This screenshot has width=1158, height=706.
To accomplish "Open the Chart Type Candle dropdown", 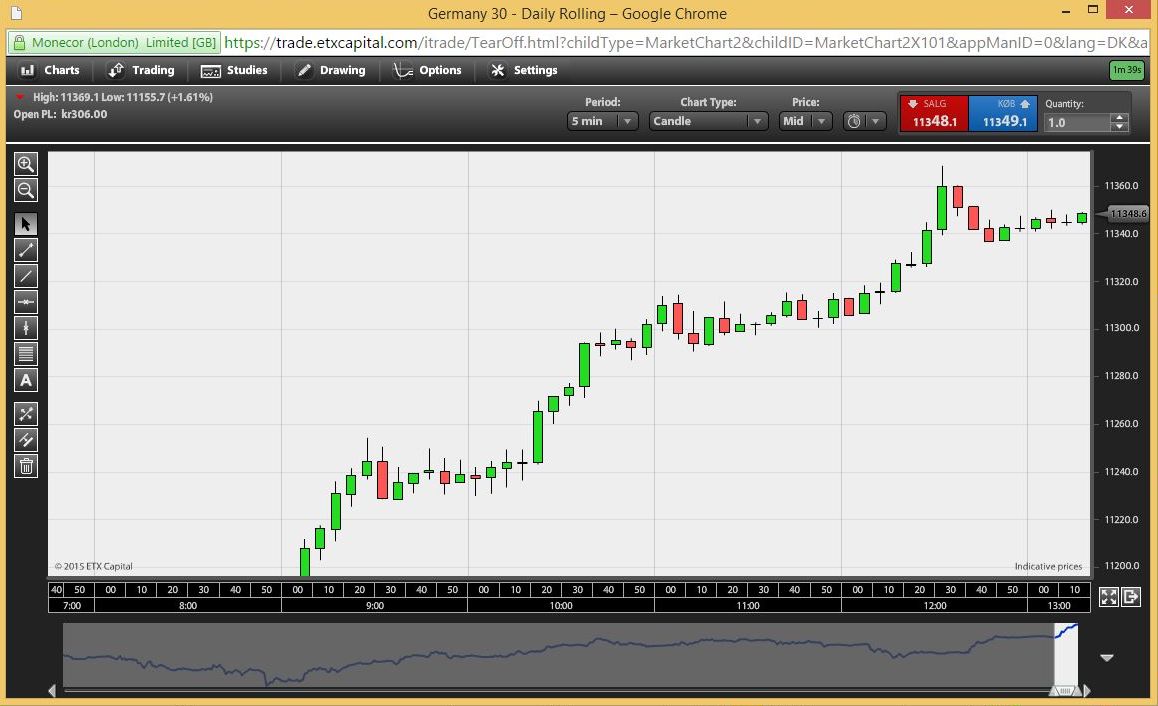I will tap(708, 121).
